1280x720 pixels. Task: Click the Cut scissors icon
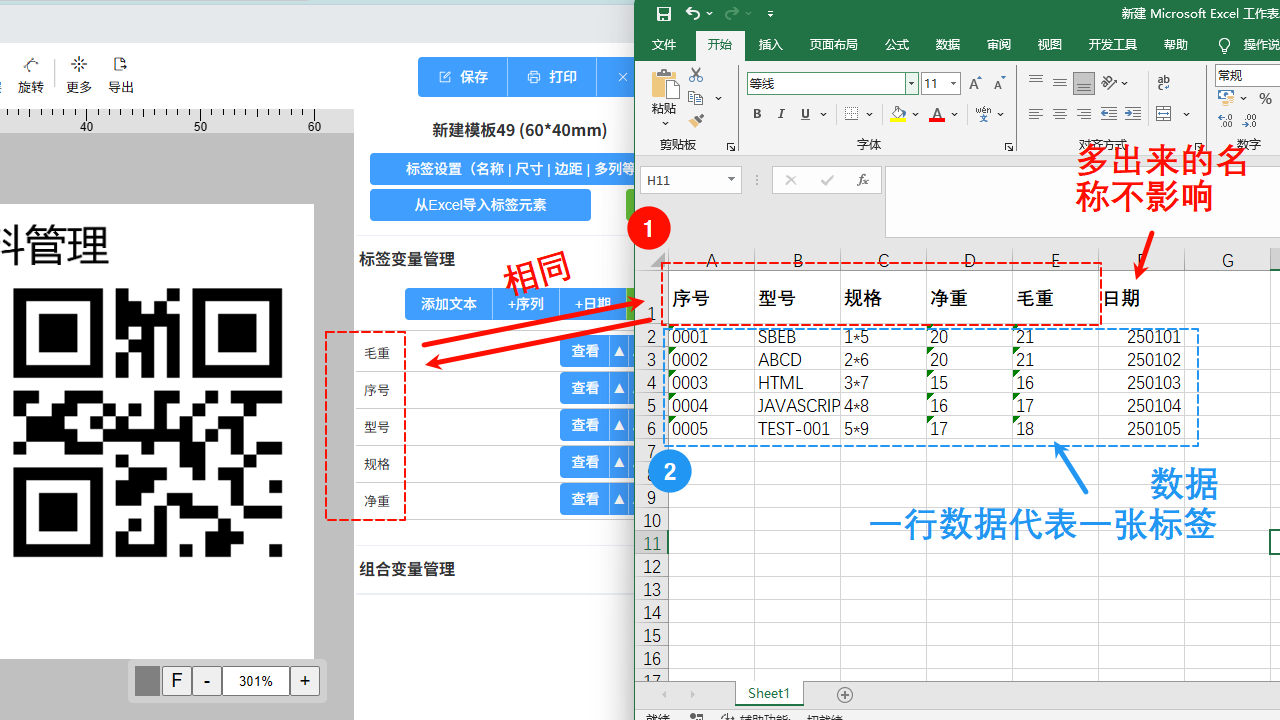click(x=696, y=75)
